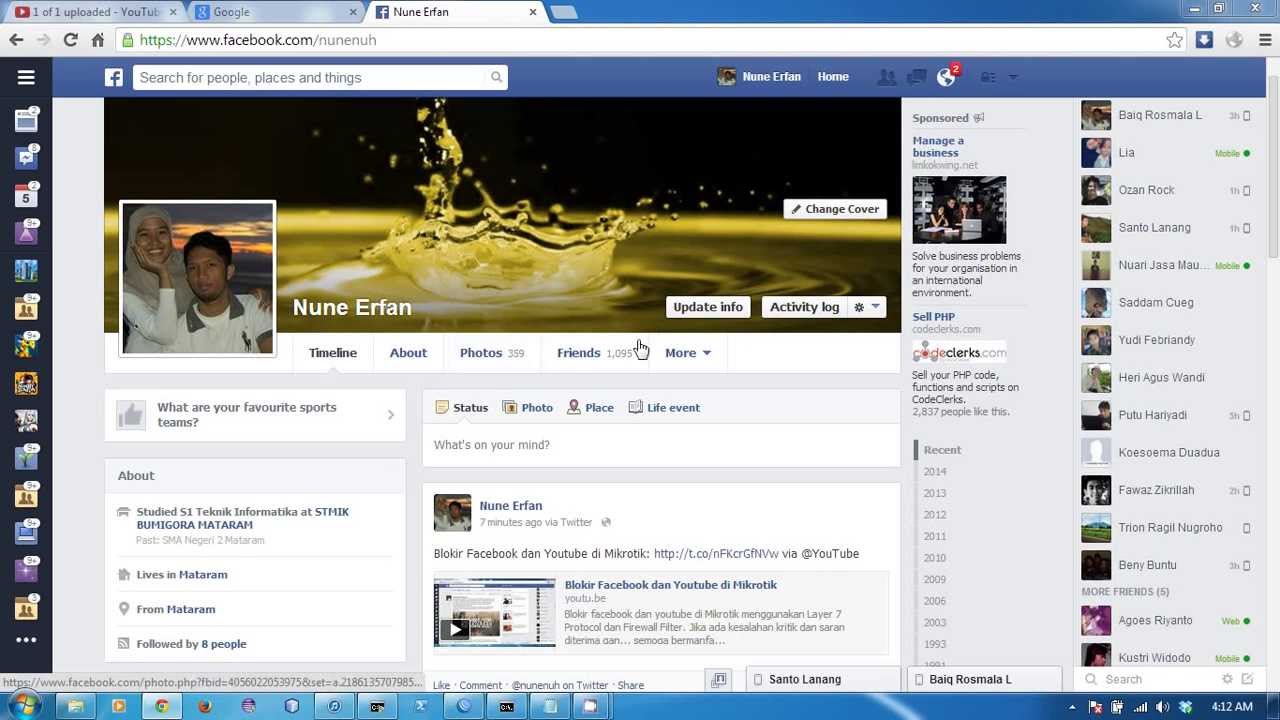Image resolution: width=1280 pixels, height=720 pixels.
Task: Open privacy shortcuts icon in top bar
Action: pos(988,77)
